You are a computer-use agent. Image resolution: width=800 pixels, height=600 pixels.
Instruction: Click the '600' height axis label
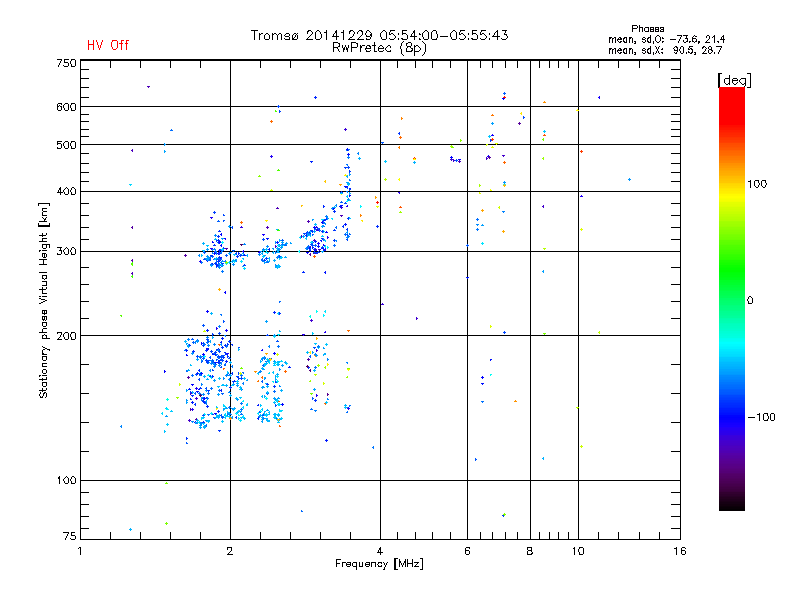click(x=67, y=107)
